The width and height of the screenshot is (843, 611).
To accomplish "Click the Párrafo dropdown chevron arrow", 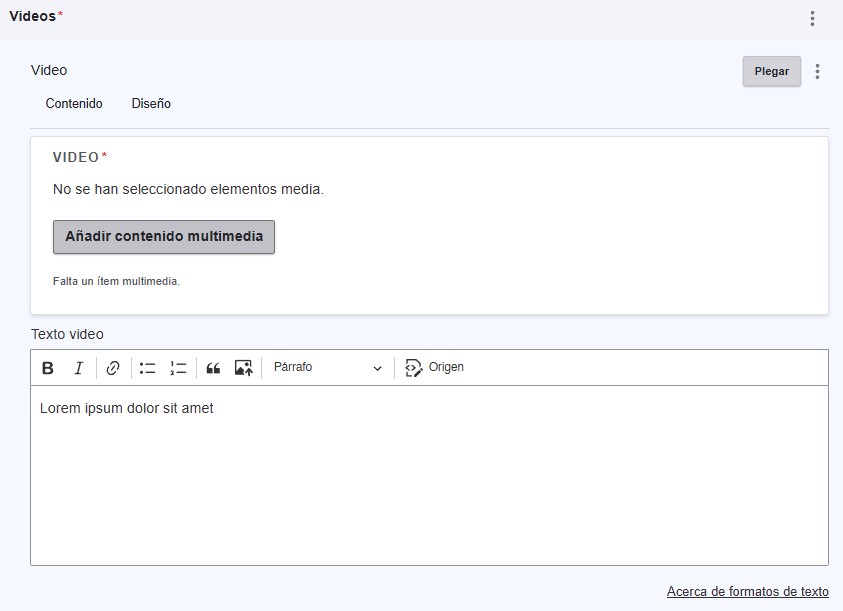I will click(x=377, y=368).
